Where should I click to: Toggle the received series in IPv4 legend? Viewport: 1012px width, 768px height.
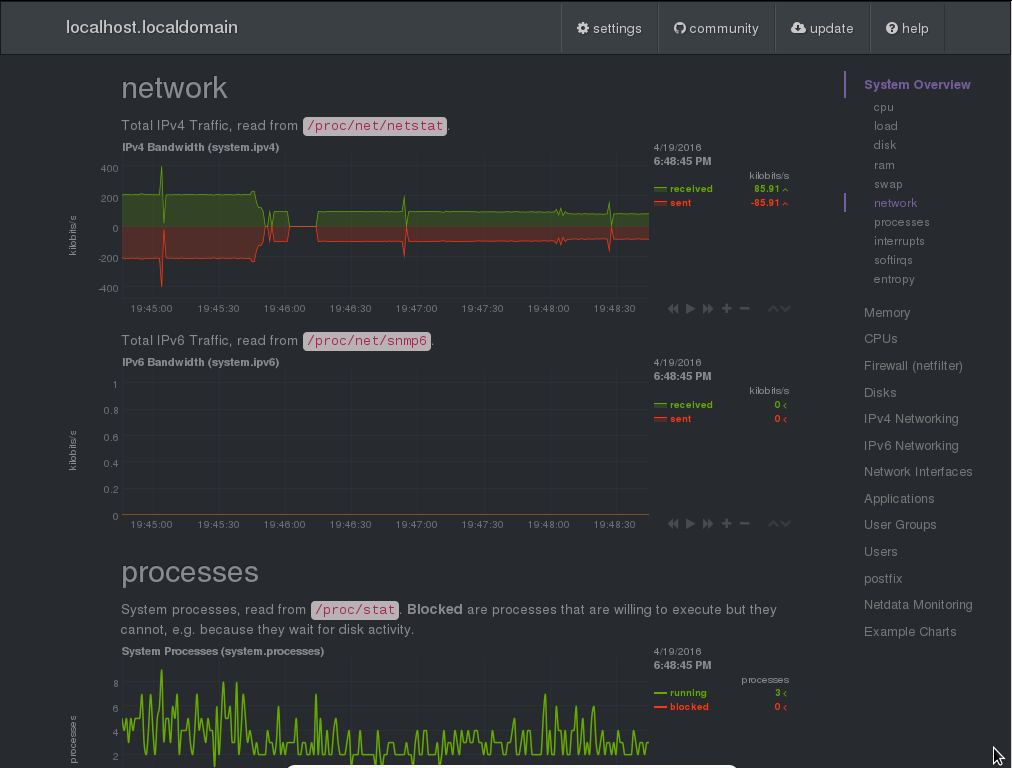tap(691, 189)
